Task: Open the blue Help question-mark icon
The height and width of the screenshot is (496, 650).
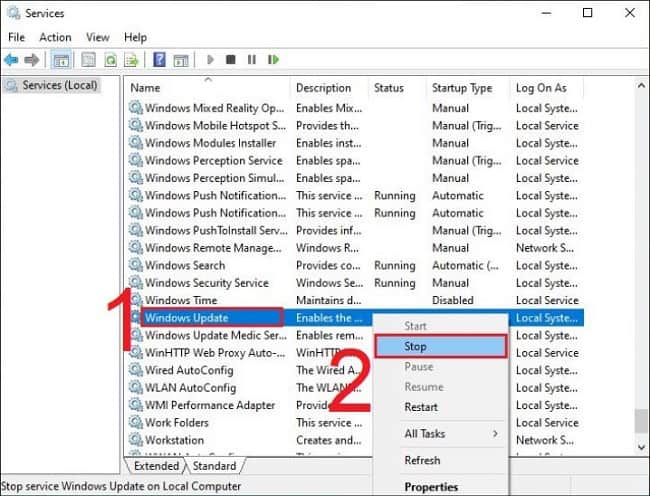Action: [159, 60]
